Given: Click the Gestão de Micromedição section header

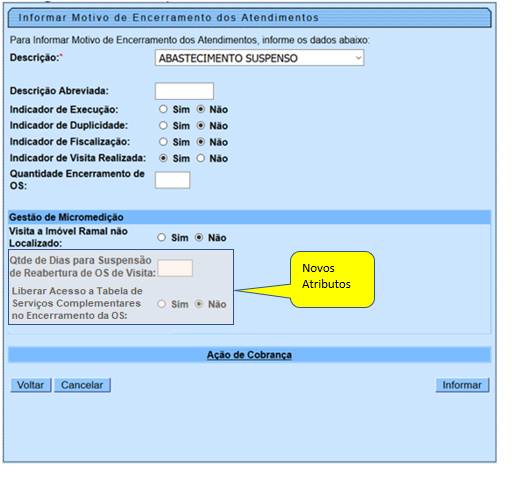Looking at the screenshot, I should coord(249,217).
